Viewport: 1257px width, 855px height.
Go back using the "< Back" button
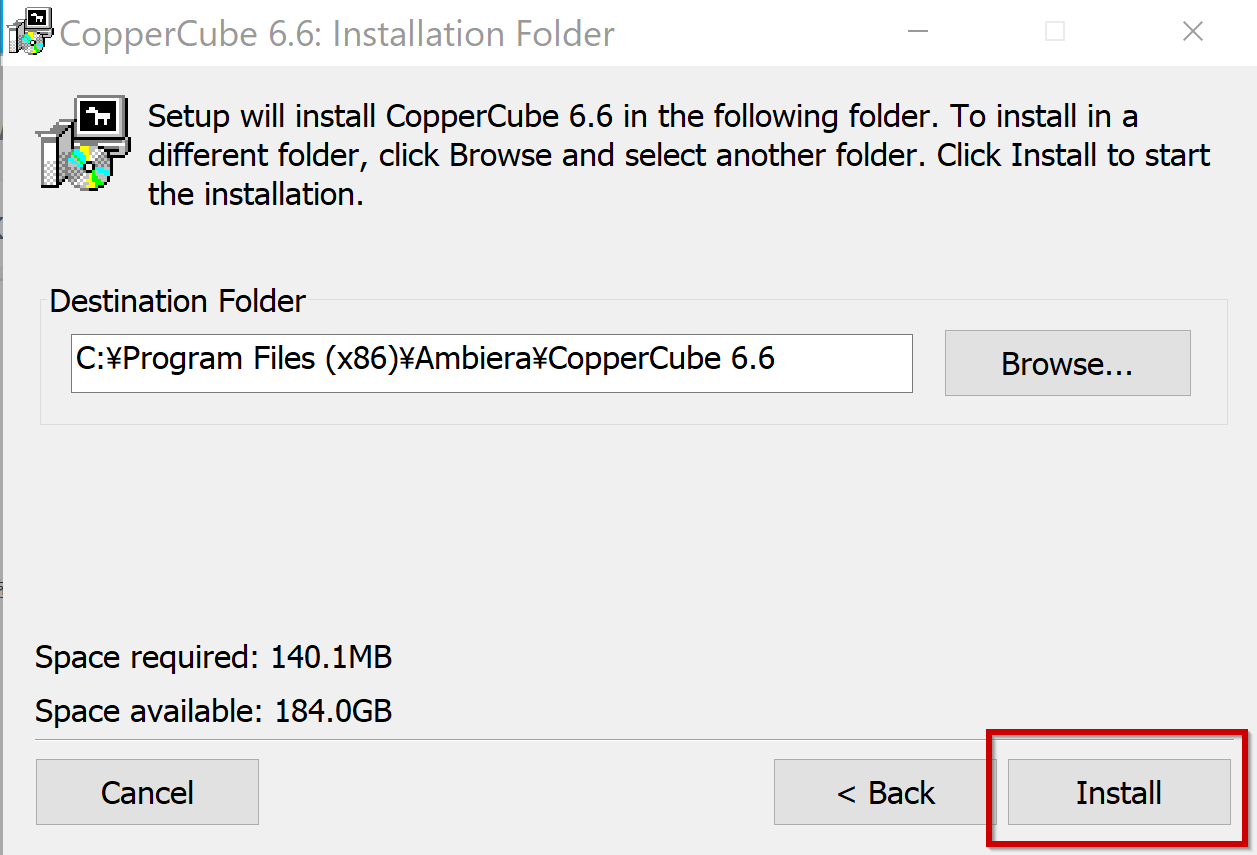pyautogui.click(x=885, y=793)
